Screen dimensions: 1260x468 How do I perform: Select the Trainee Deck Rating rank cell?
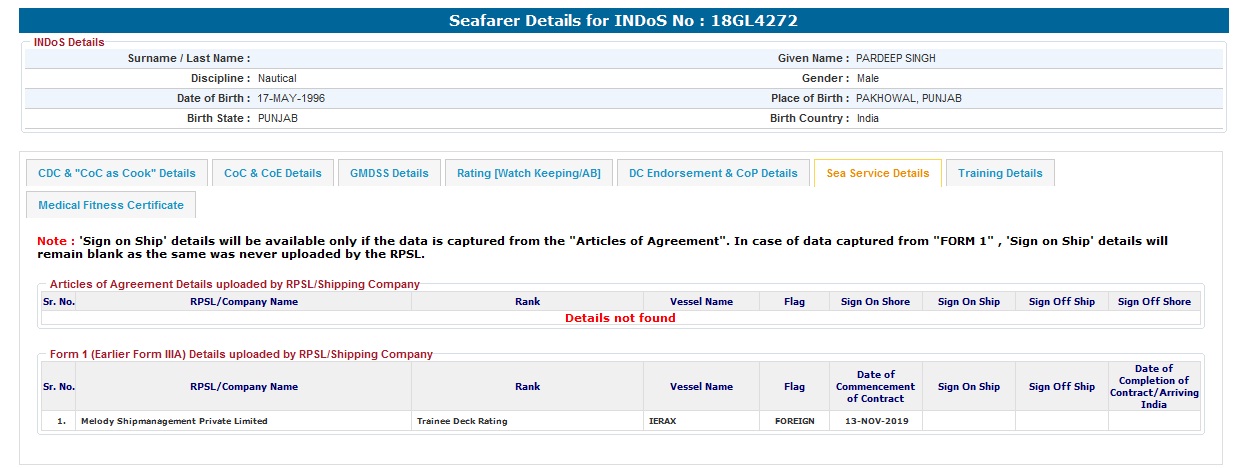point(462,421)
